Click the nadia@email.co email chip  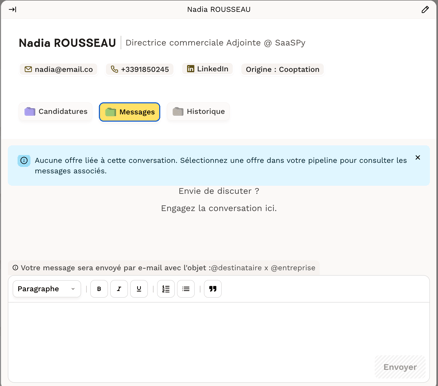pyautogui.click(x=58, y=69)
